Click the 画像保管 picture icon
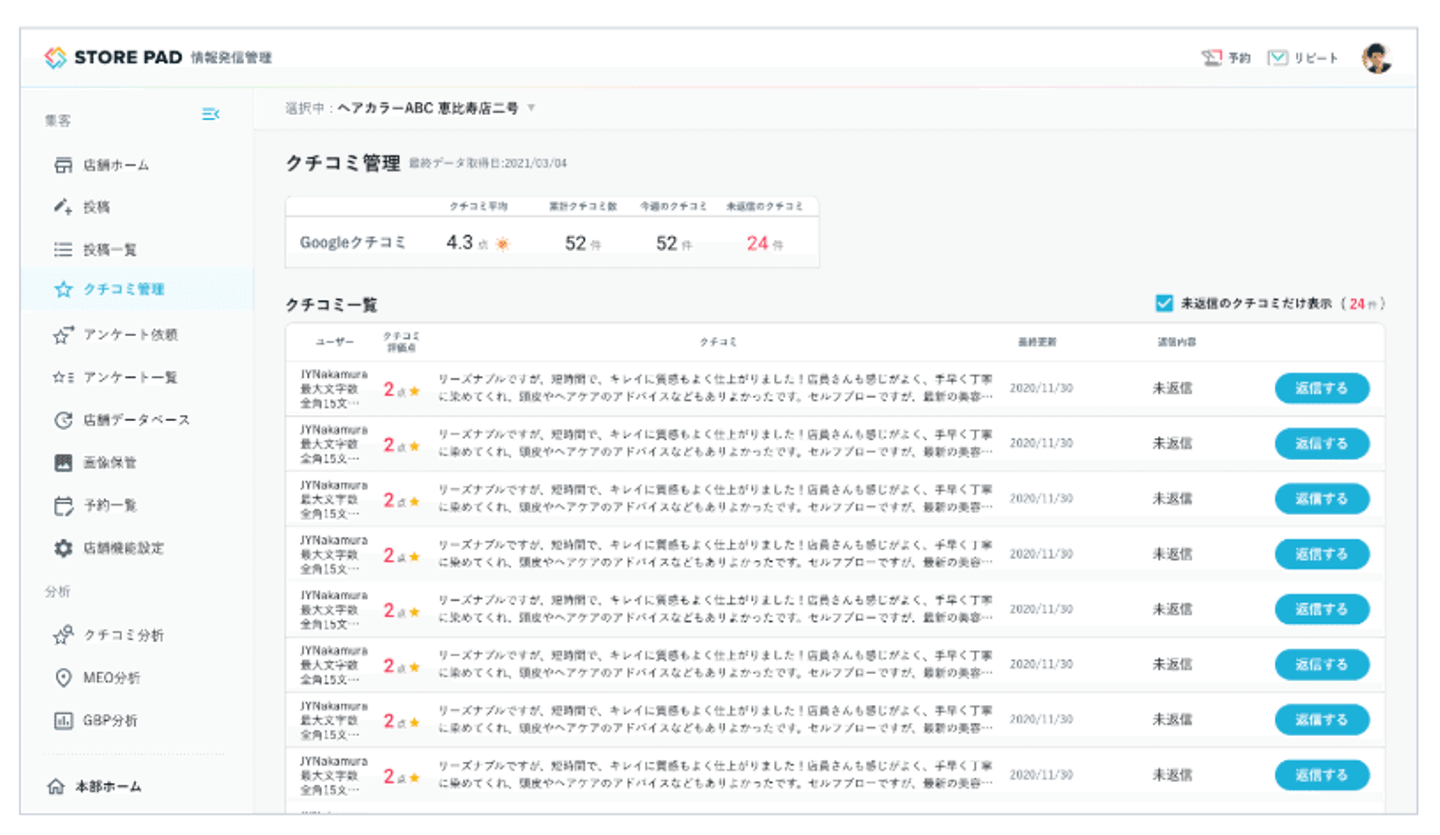The image size is (1440, 835). point(64,463)
